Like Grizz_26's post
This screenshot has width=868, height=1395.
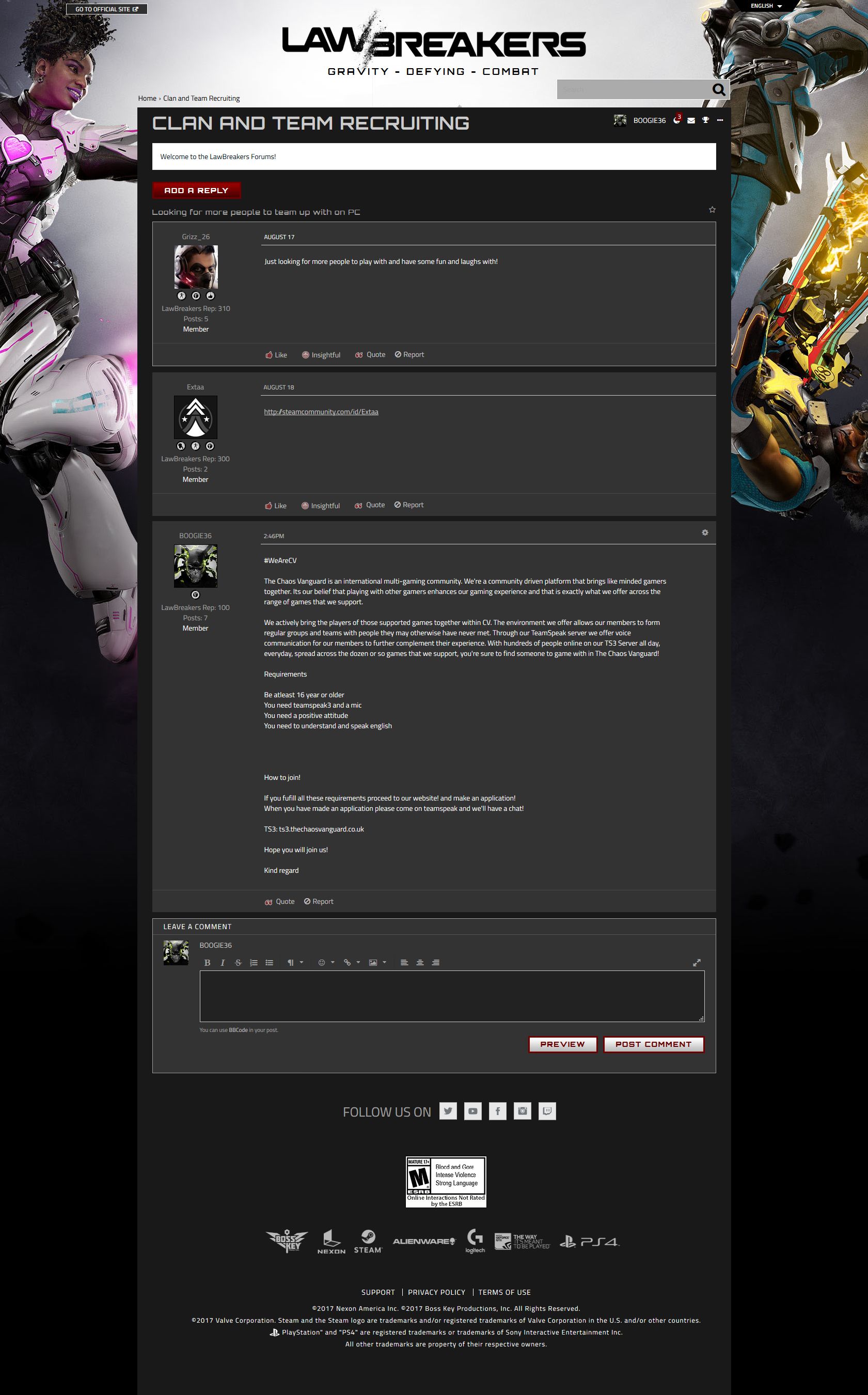tap(276, 355)
